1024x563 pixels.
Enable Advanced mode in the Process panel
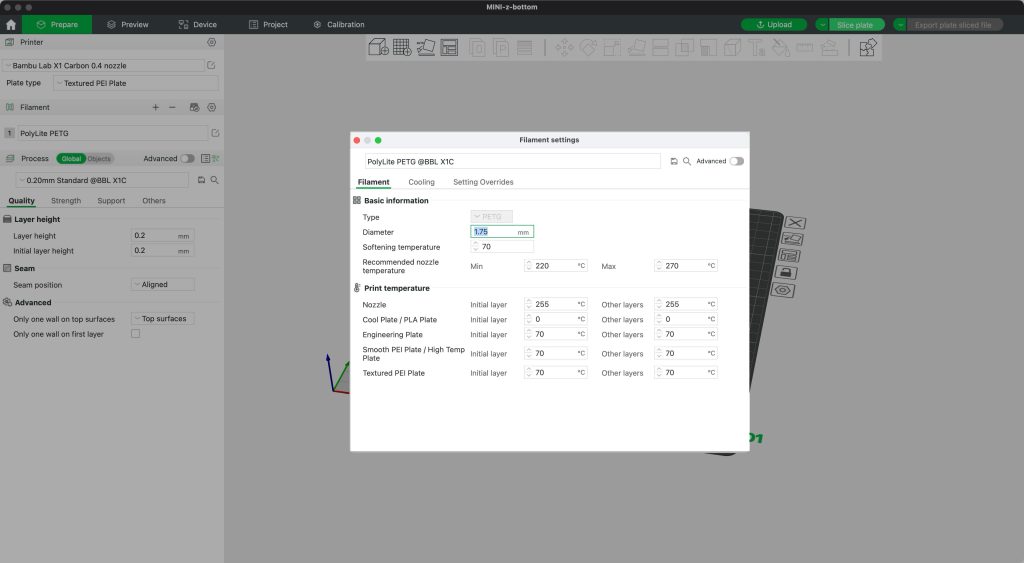click(x=188, y=159)
